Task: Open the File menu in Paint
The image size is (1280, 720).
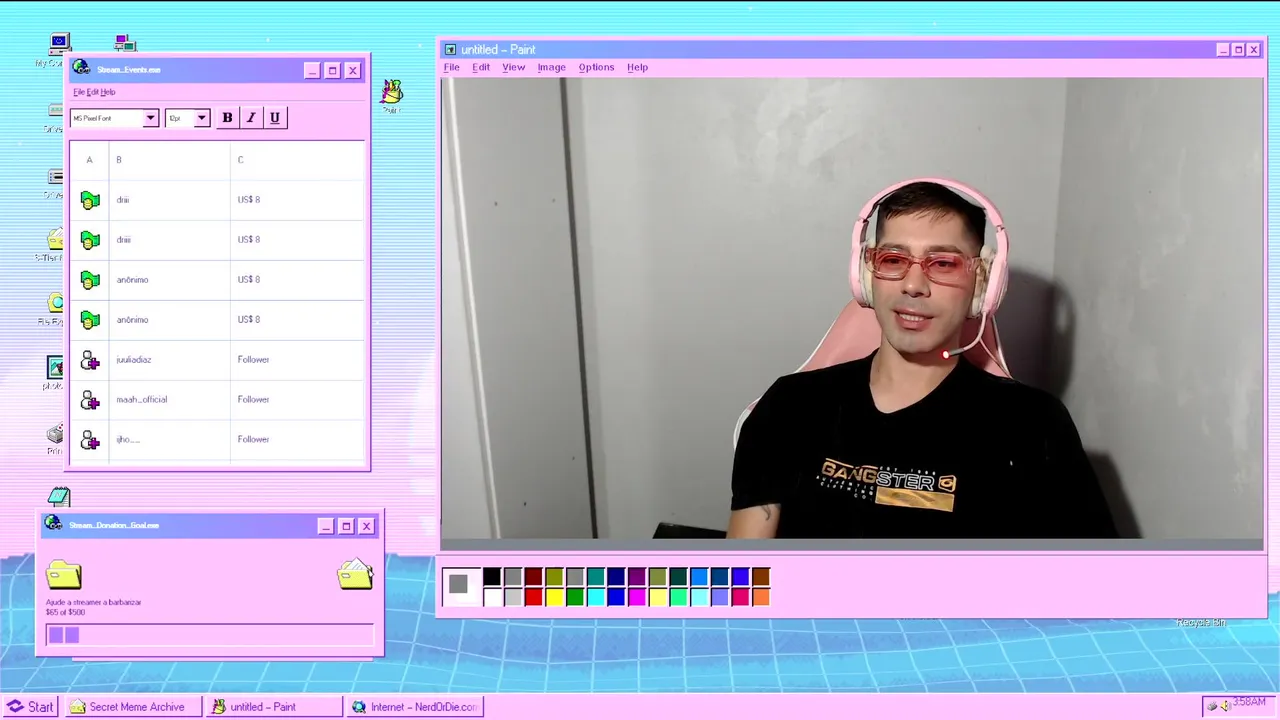Action: (451, 67)
